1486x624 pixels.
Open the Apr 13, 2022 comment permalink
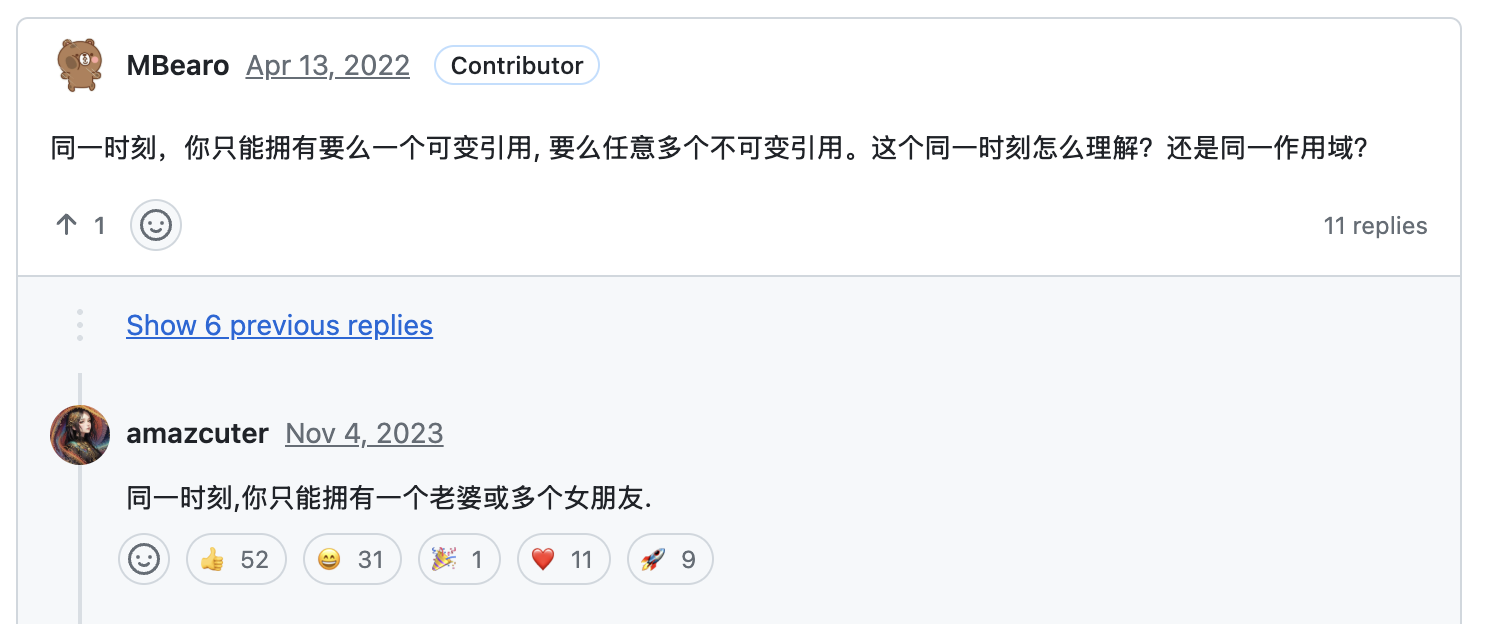pyautogui.click(x=328, y=66)
